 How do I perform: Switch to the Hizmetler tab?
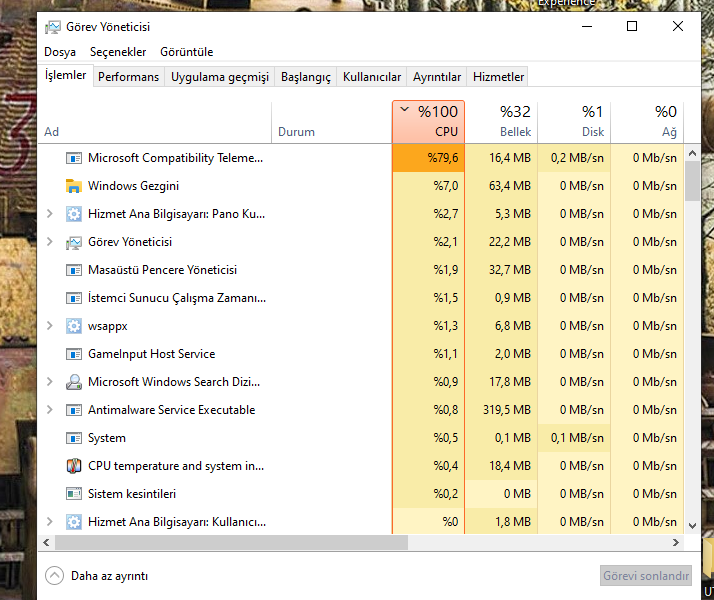coord(498,77)
